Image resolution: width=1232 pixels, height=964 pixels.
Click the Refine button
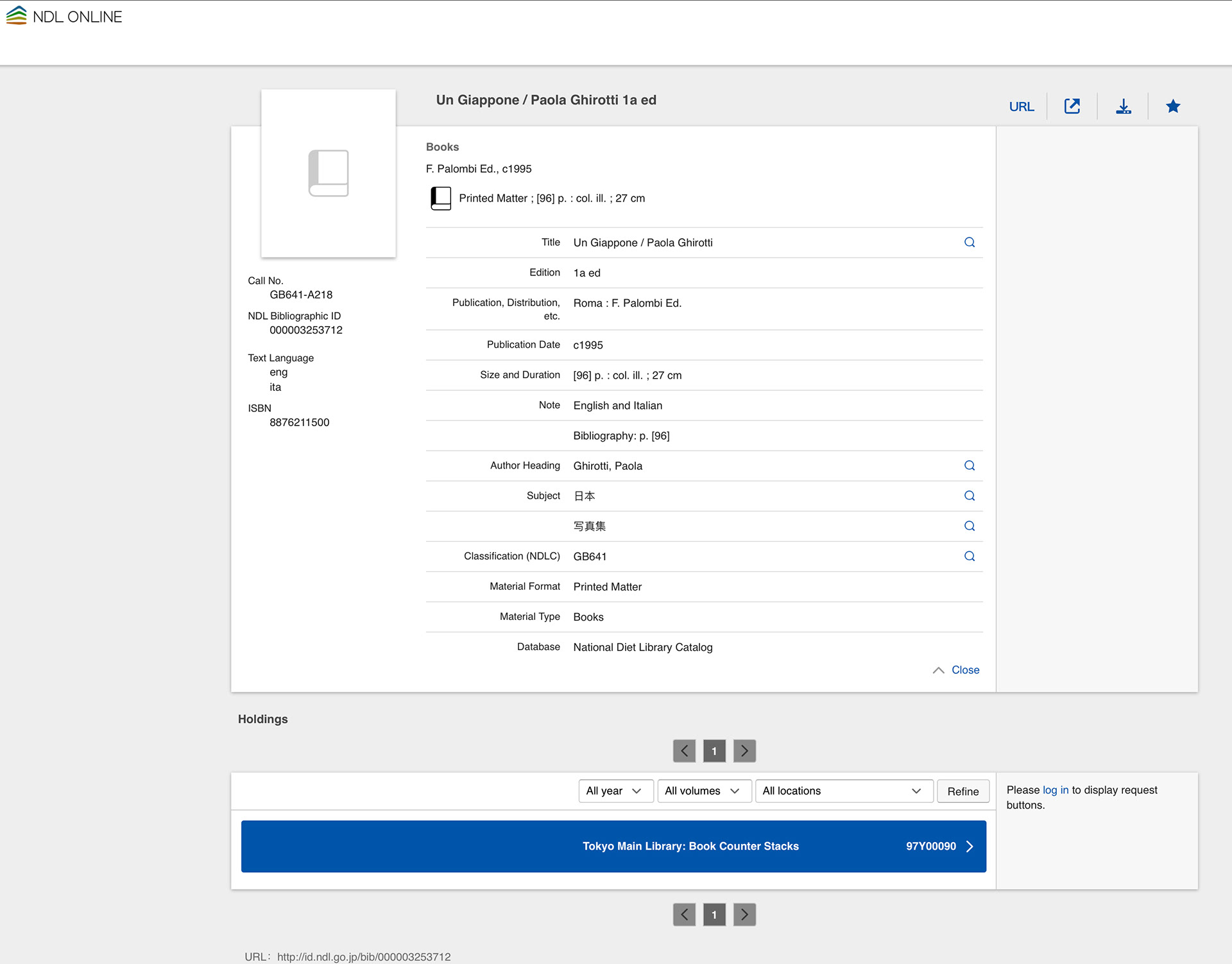(x=963, y=791)
